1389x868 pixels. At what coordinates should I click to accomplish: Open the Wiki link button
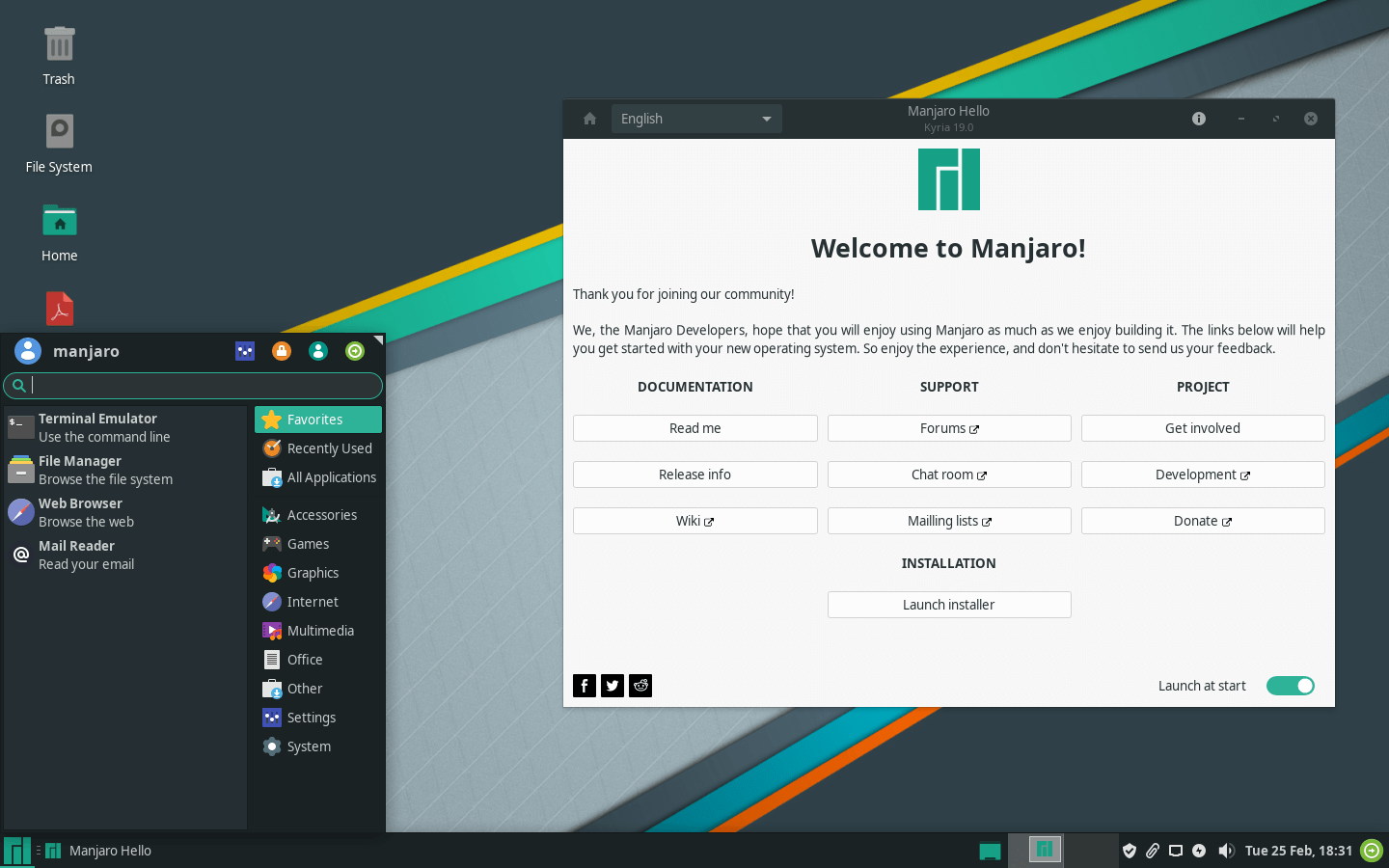pyautogui.click(x=695, y=521)
